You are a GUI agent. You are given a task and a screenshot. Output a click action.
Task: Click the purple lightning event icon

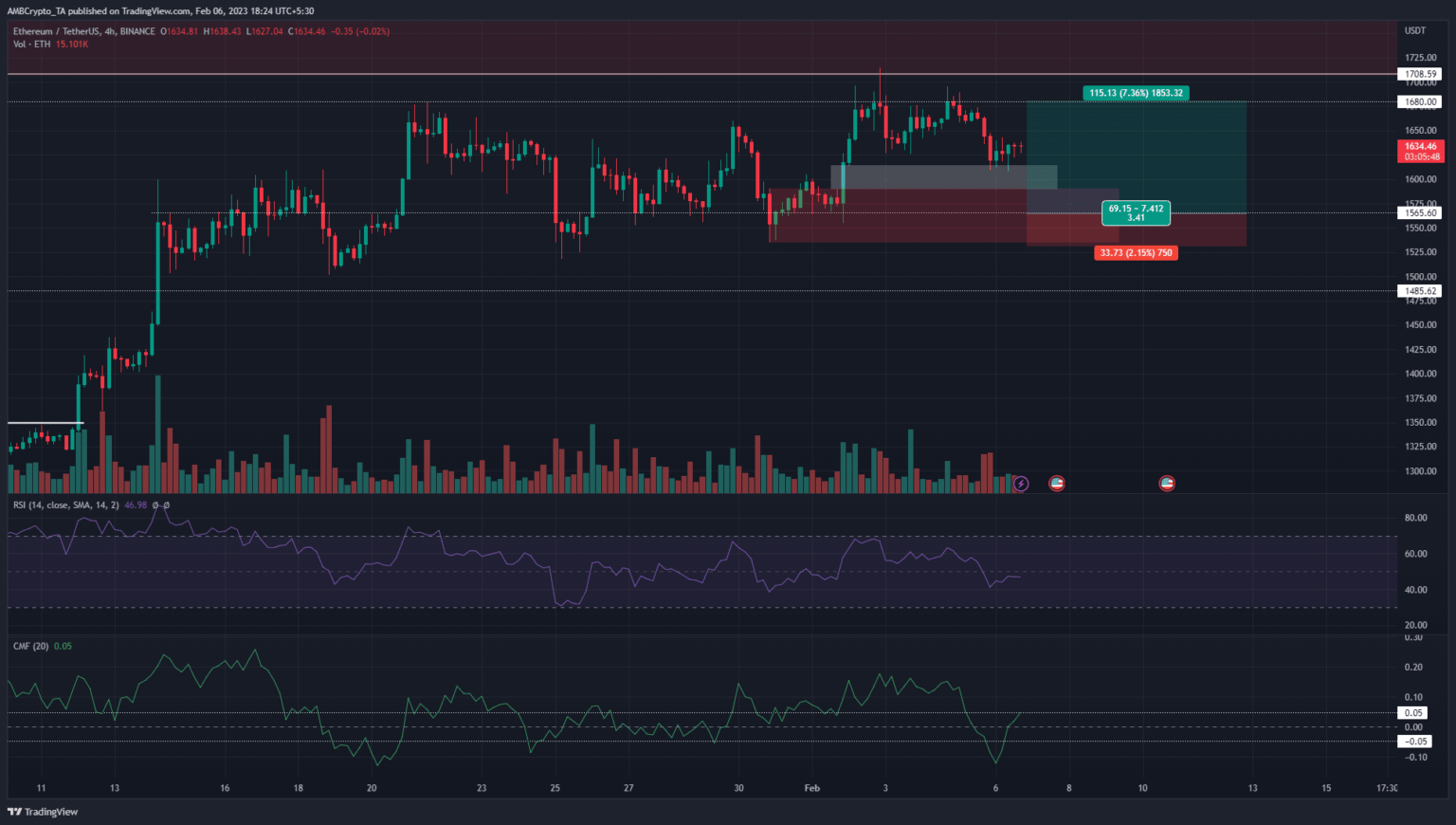coord(1021,484)
